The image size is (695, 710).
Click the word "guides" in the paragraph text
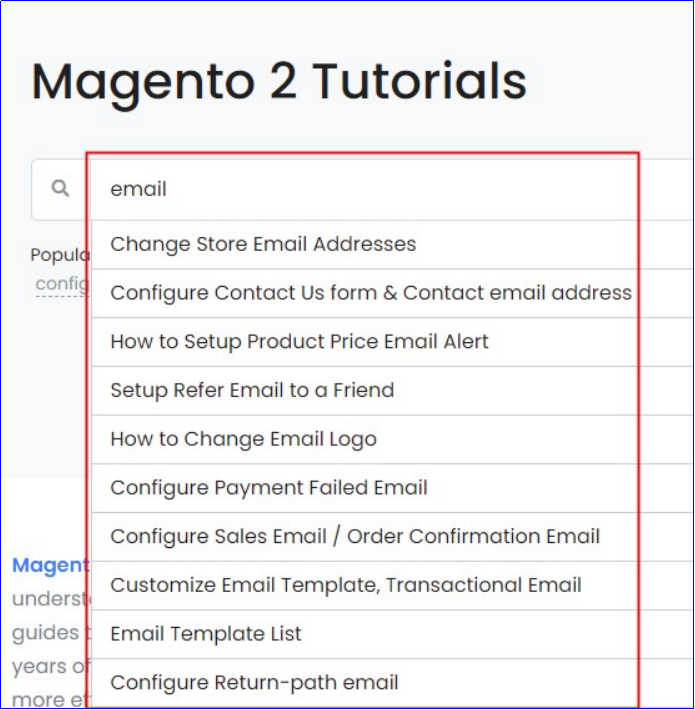[45, 633]
